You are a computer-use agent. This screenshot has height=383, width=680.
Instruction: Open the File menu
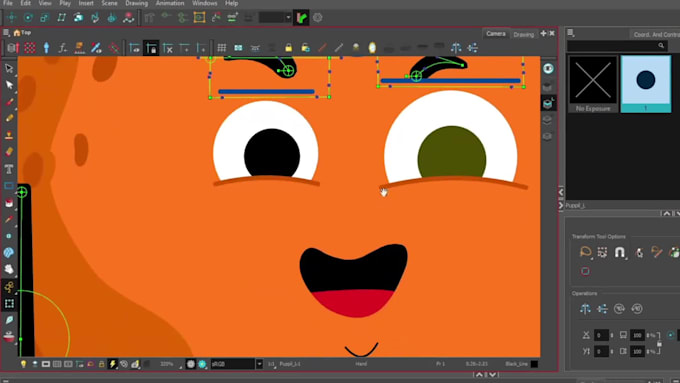[x=8, y=3]
